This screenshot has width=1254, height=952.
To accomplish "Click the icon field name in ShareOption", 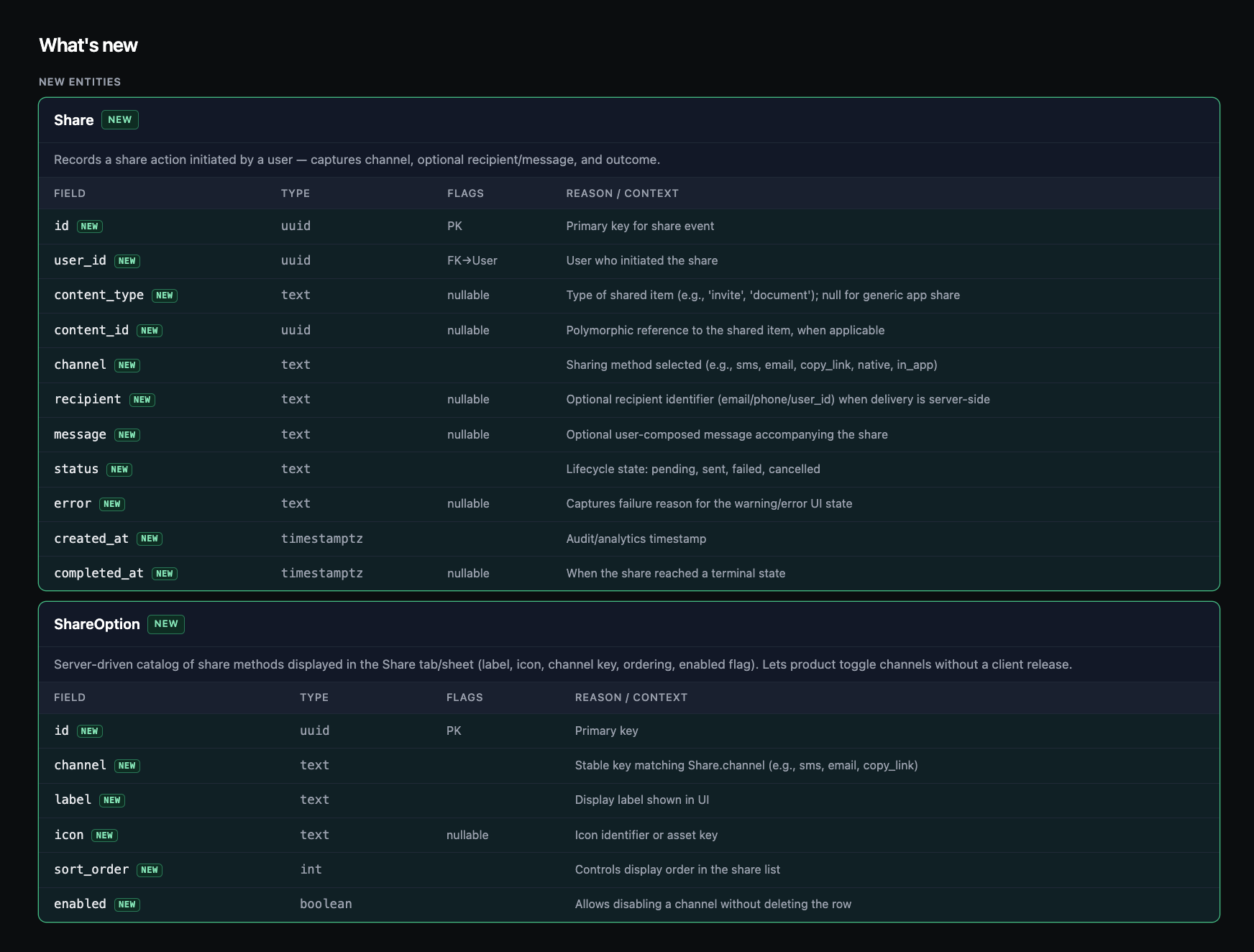I will (x=69, y=835).
